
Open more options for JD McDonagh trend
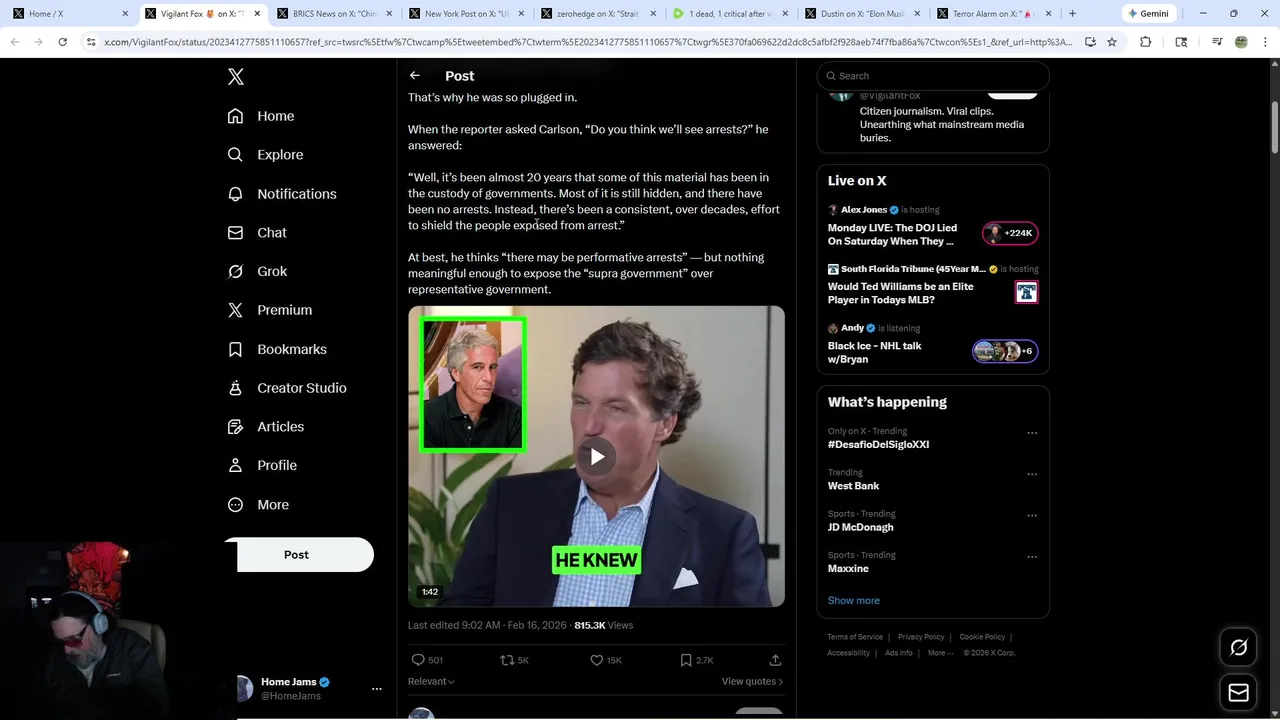pyautogui.click(x=1032, y=515)
